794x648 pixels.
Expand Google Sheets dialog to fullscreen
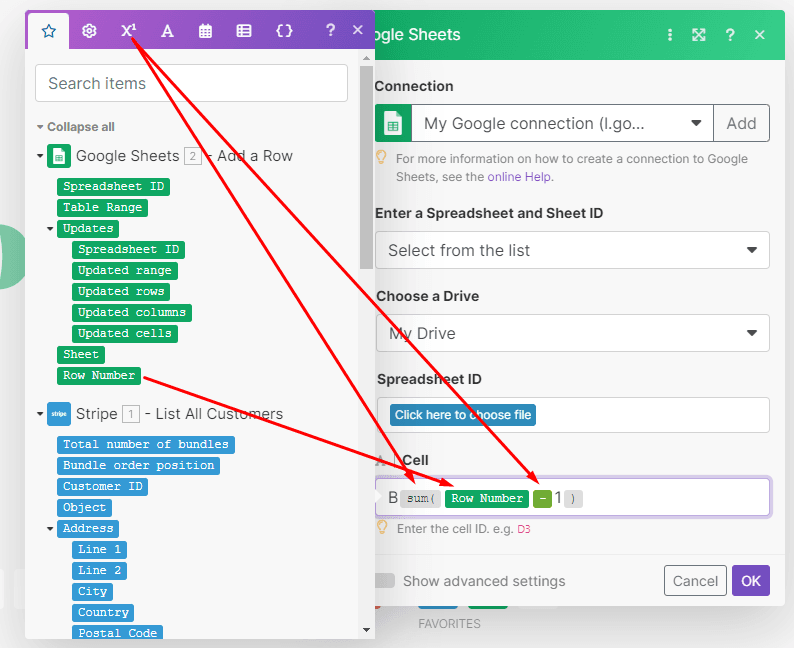tap(699, 35)
